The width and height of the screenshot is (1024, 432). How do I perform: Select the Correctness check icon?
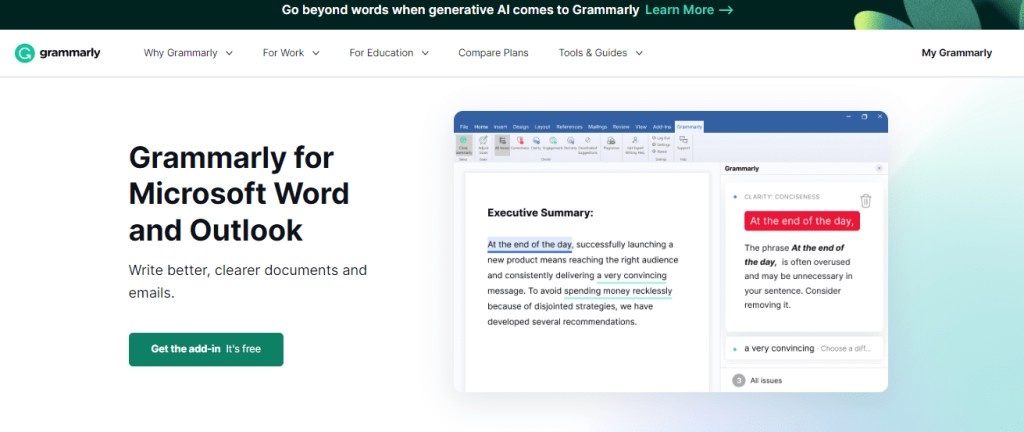(x=520, y=144)
